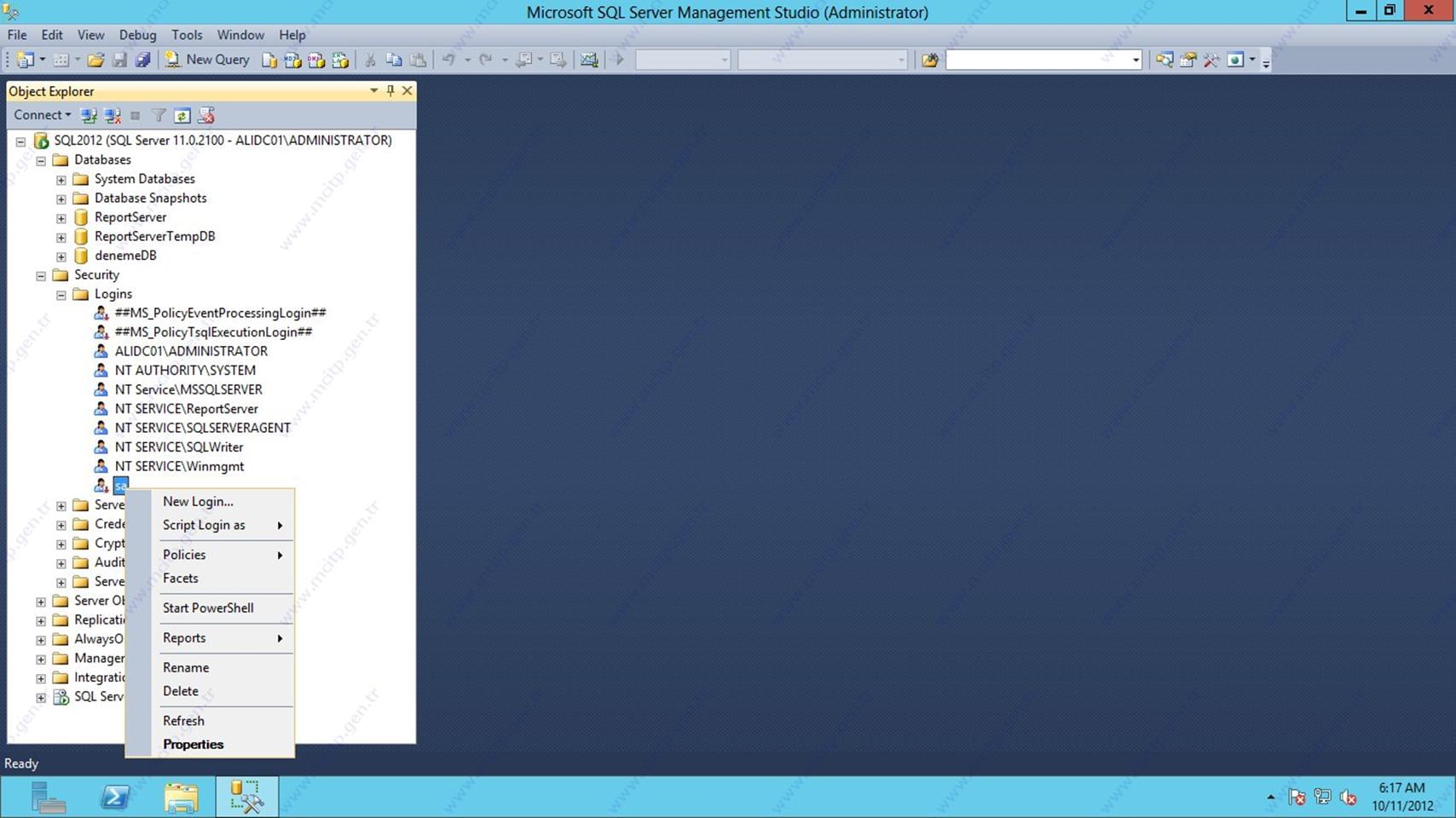Open the Connect dropdown
This screenshot has height=818, width=1456.
(x=42, y=115)
